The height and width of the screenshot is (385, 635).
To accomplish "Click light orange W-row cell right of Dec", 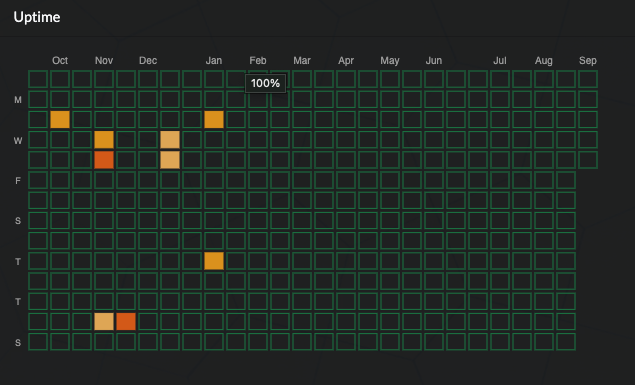I will click(170, 140).
